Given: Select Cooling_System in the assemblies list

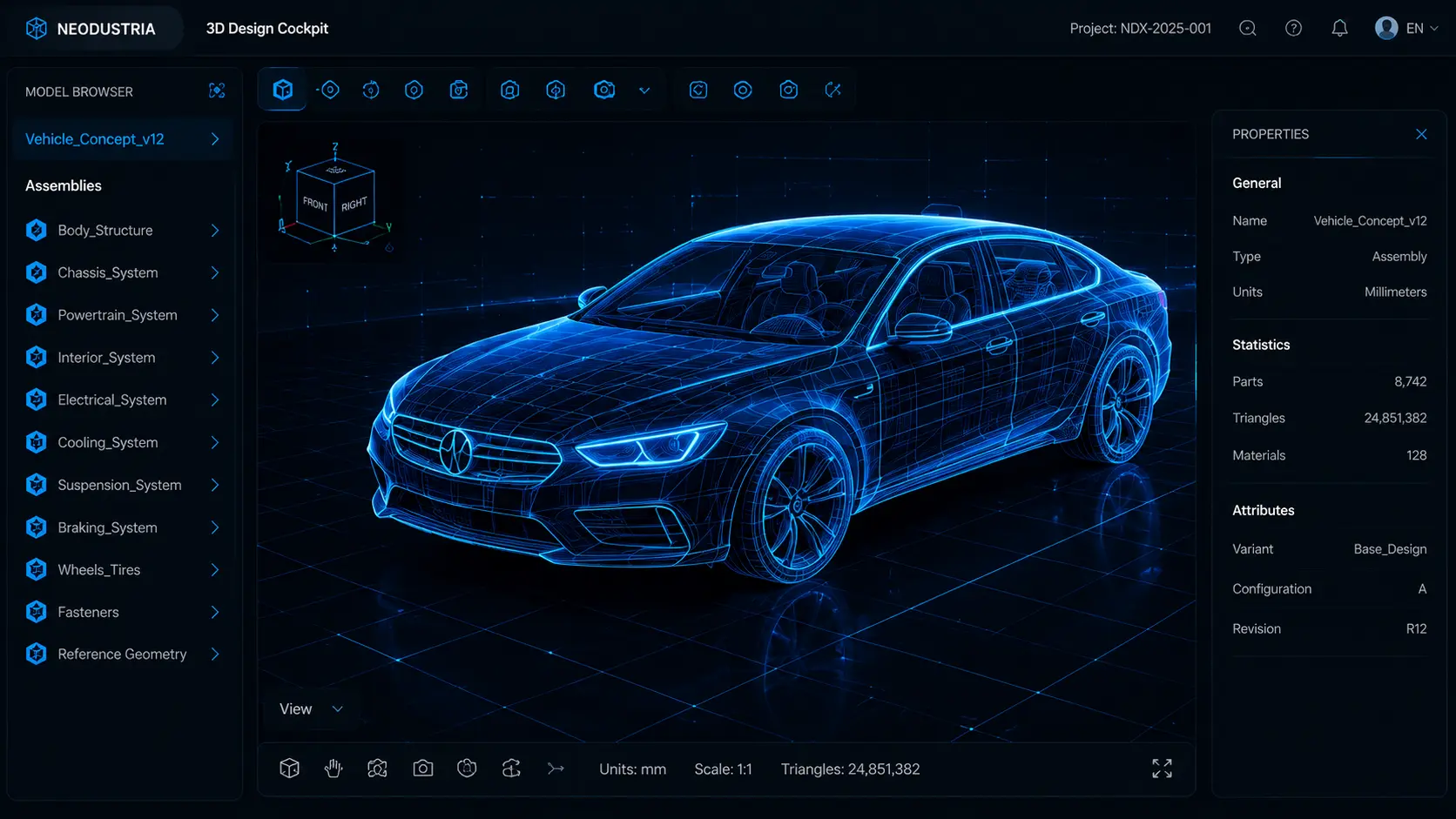Looking at the screenshot, I should 122,442.
